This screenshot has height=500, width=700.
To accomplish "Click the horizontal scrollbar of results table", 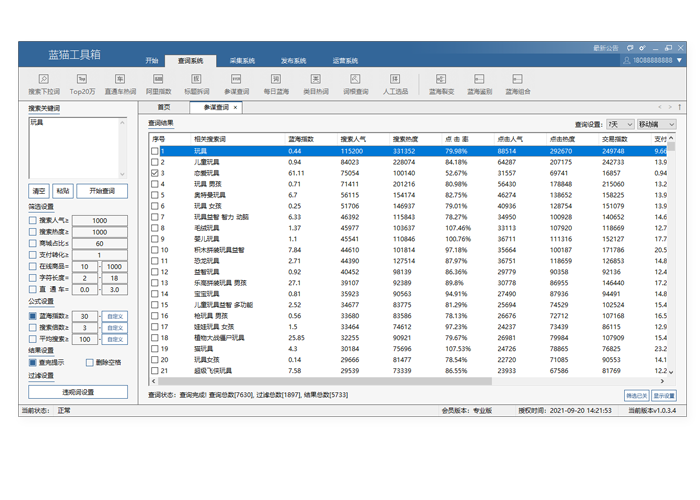I will point(325,381).
